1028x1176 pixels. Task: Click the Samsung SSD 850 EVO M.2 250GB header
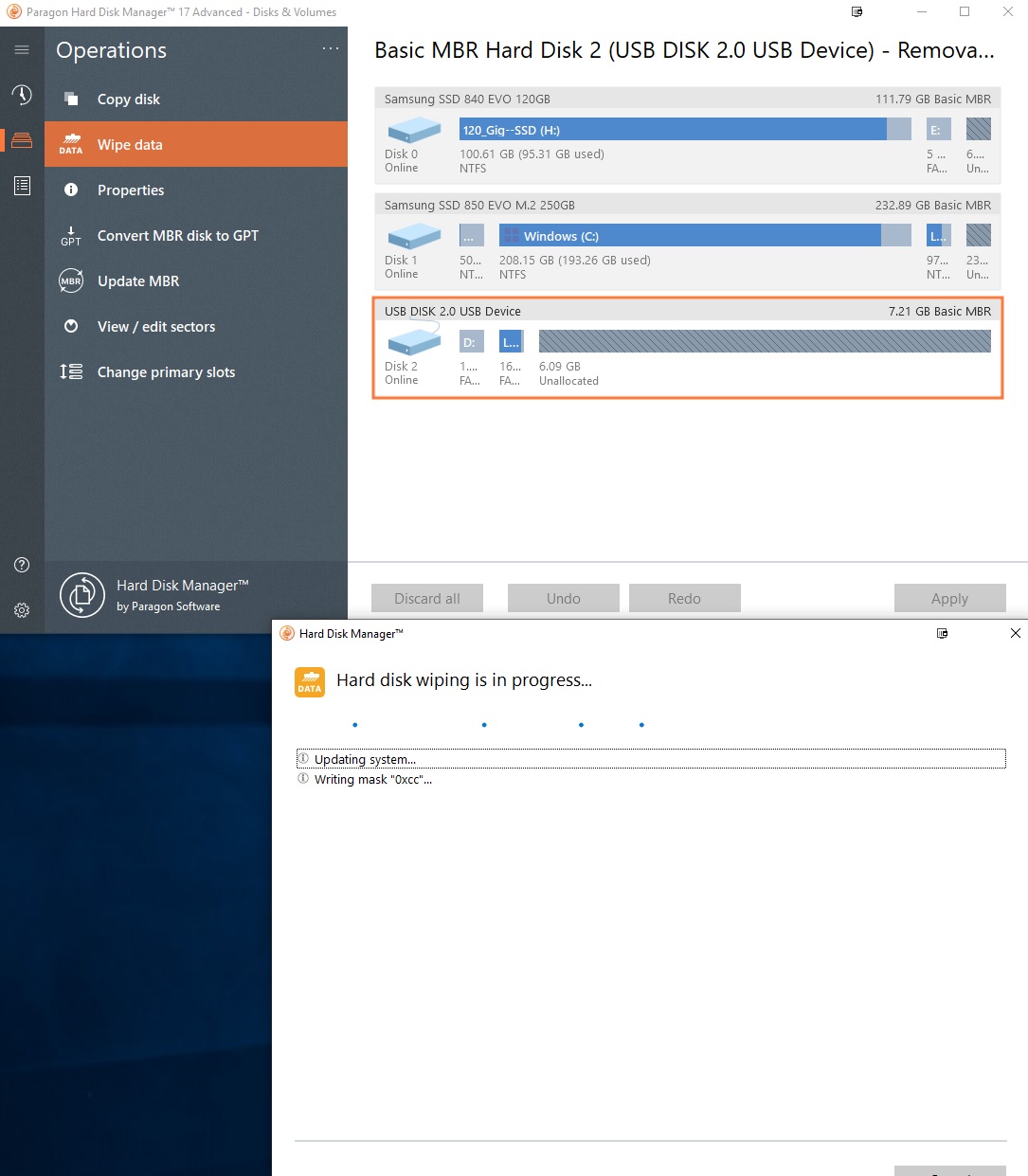479,205
